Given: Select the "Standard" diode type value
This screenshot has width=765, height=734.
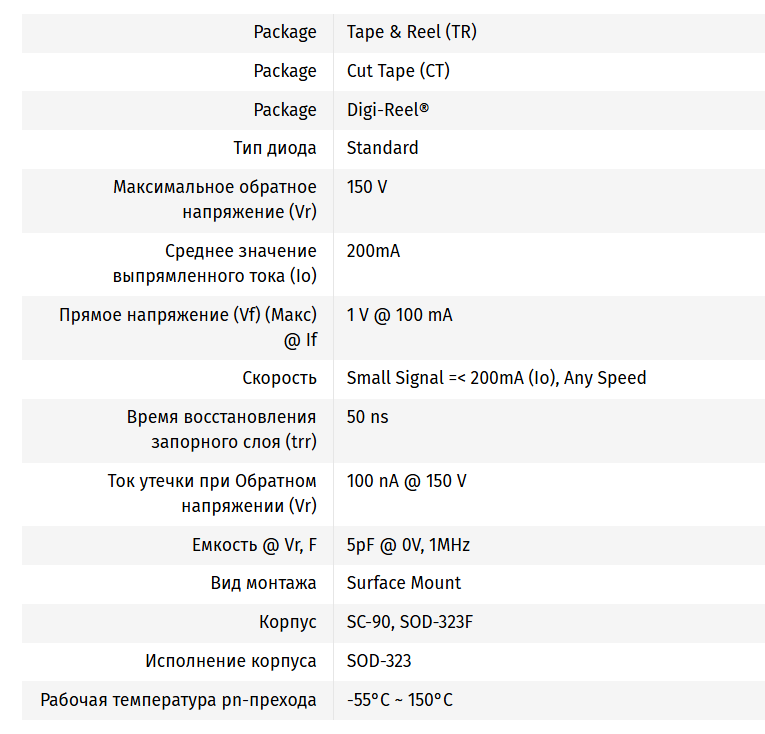Looking at the screenshot, I should 382,148.
